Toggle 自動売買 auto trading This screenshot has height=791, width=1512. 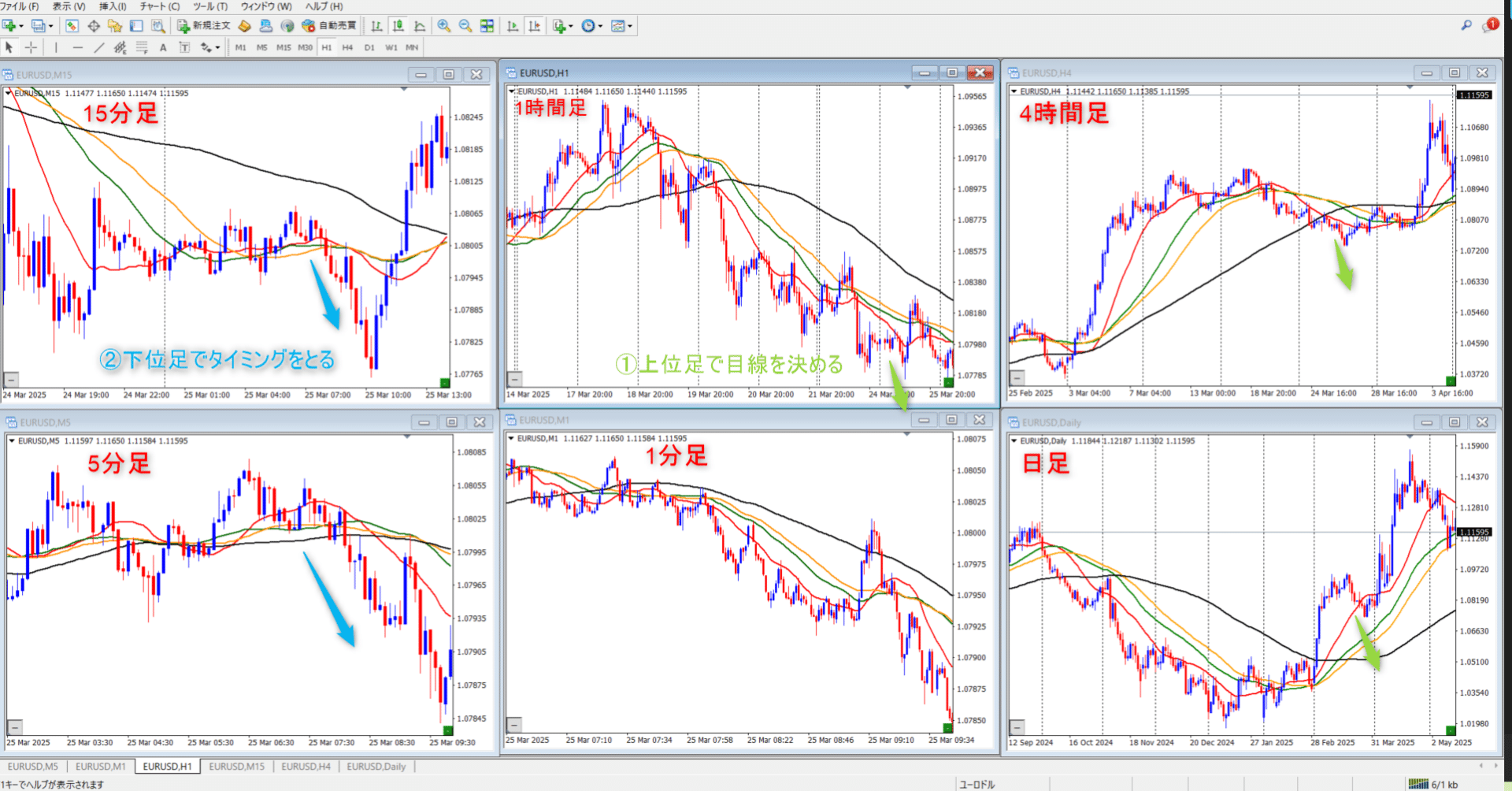click(x=329, y=26)
